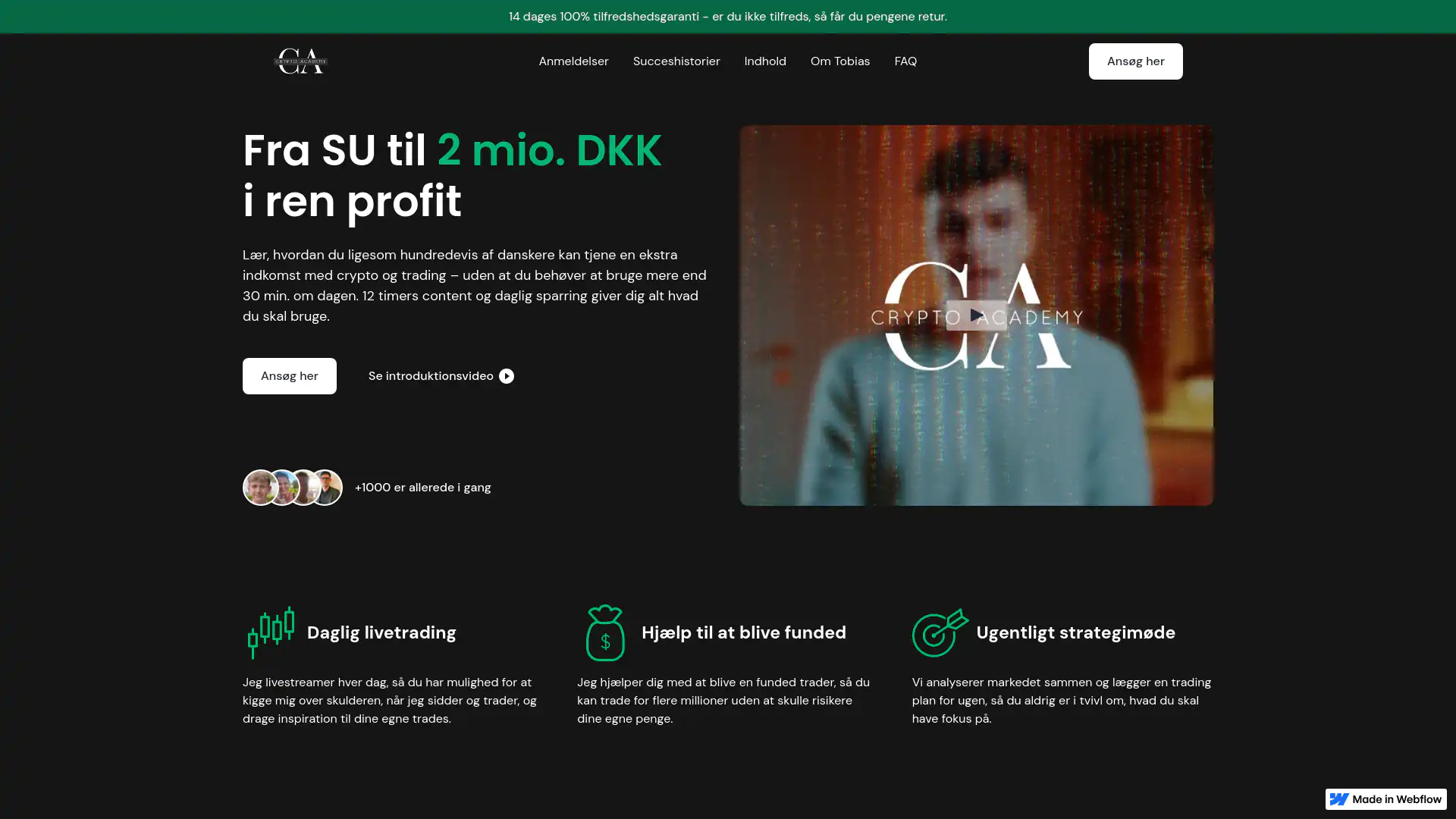The width and height of the screenshot is (1456, 819).
Task: Click the candlestick chart icon
Action: coord(271,632)
